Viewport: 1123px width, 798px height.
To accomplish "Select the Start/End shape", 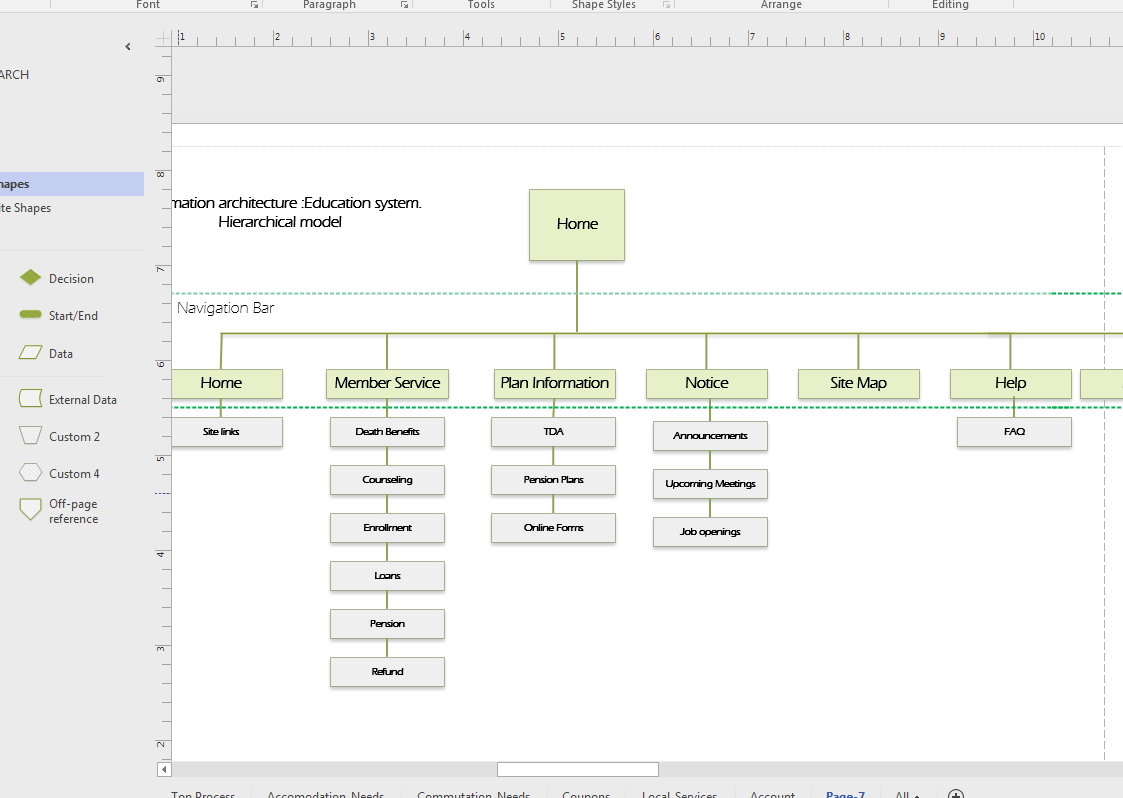I will [30, 314].
